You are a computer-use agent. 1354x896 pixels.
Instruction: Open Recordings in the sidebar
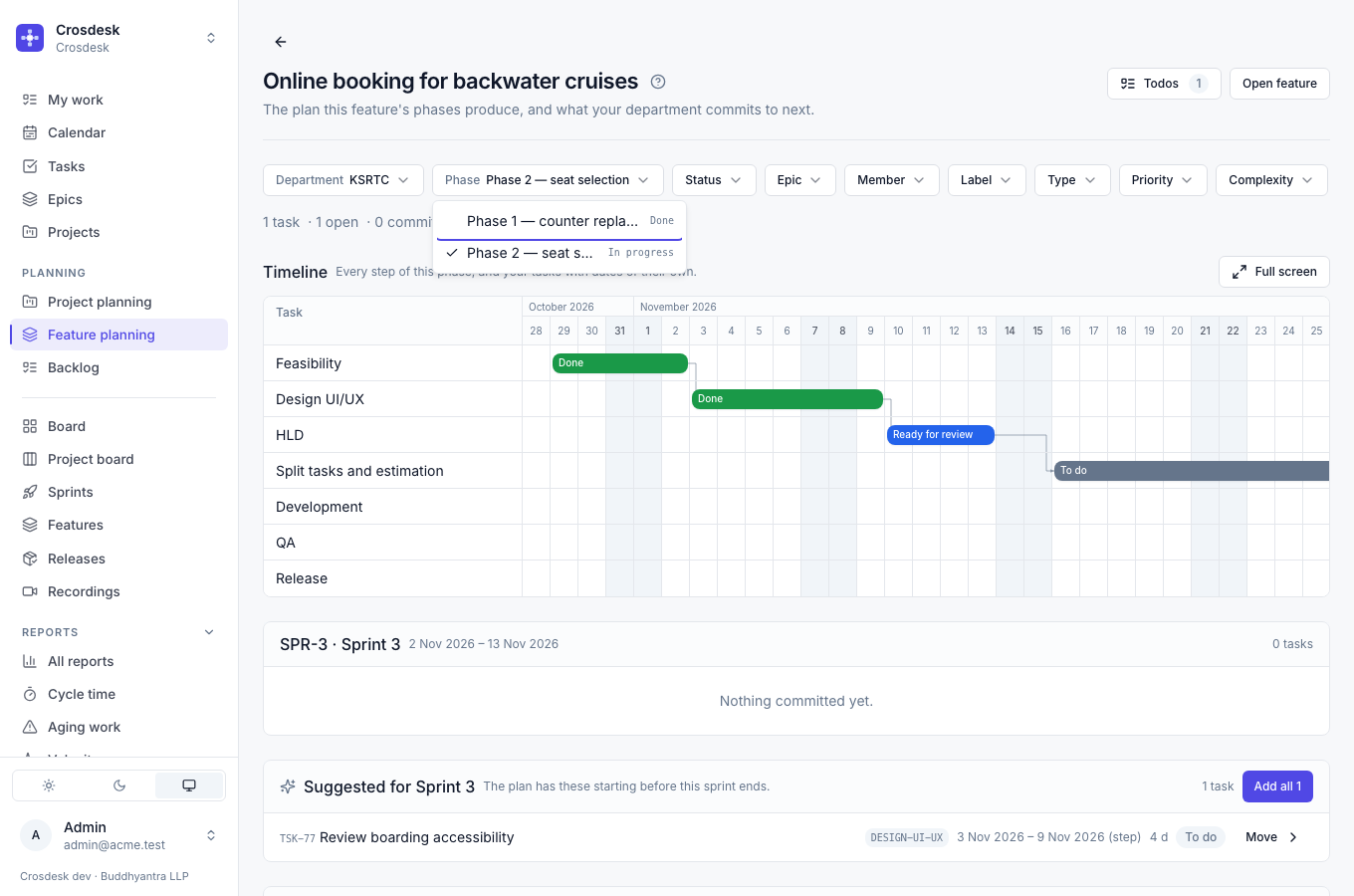pyautogui.click(x=118, y=591)
